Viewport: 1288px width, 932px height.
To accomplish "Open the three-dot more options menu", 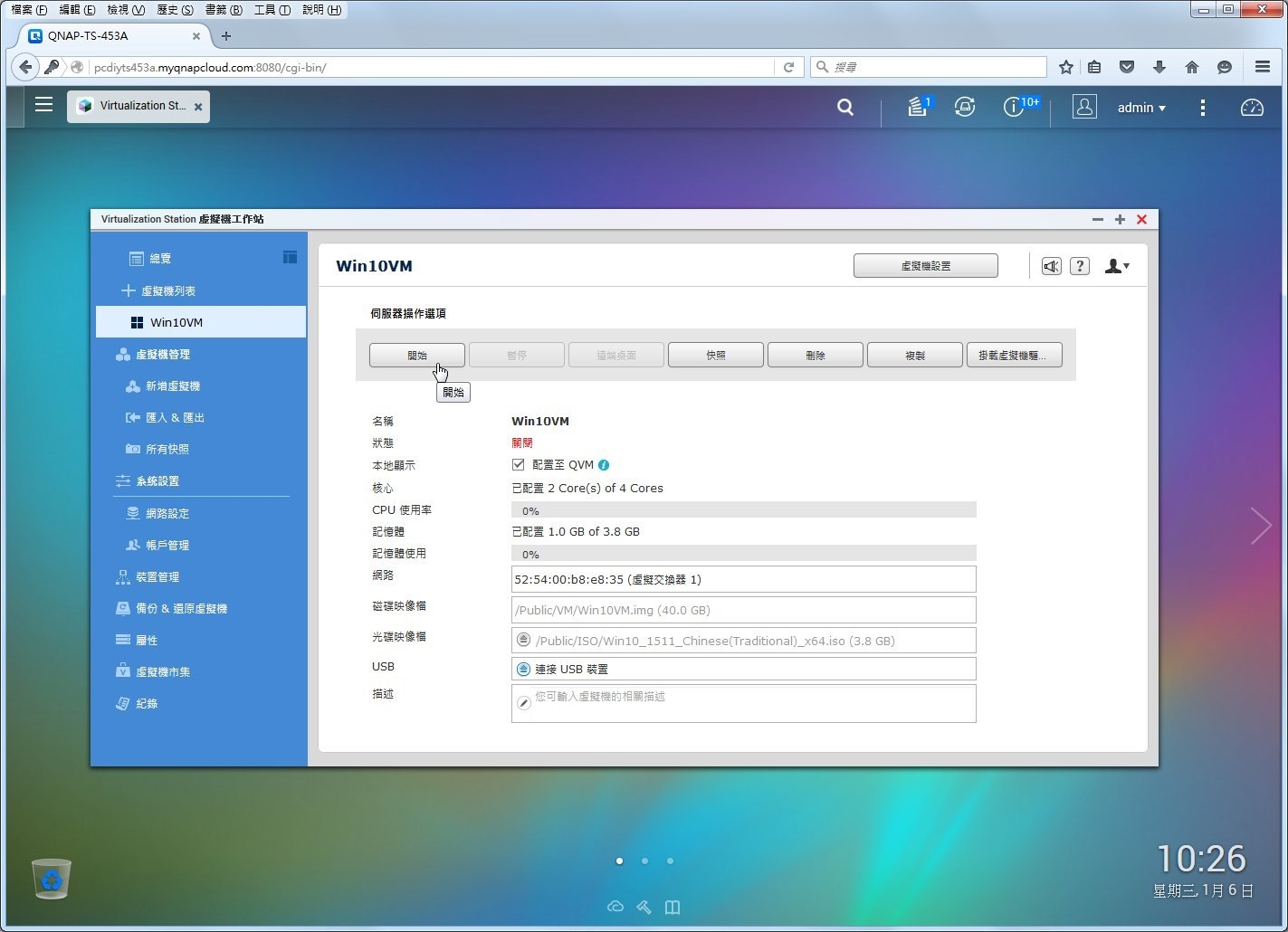I will tap(1202, 108).
